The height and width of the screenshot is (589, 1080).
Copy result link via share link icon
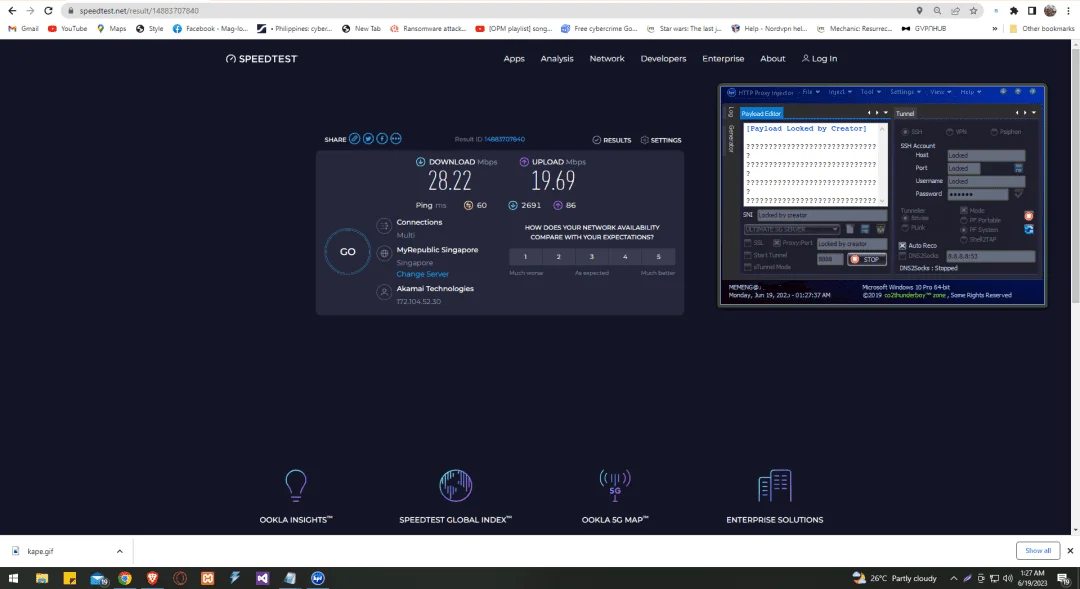click(354, 138)
